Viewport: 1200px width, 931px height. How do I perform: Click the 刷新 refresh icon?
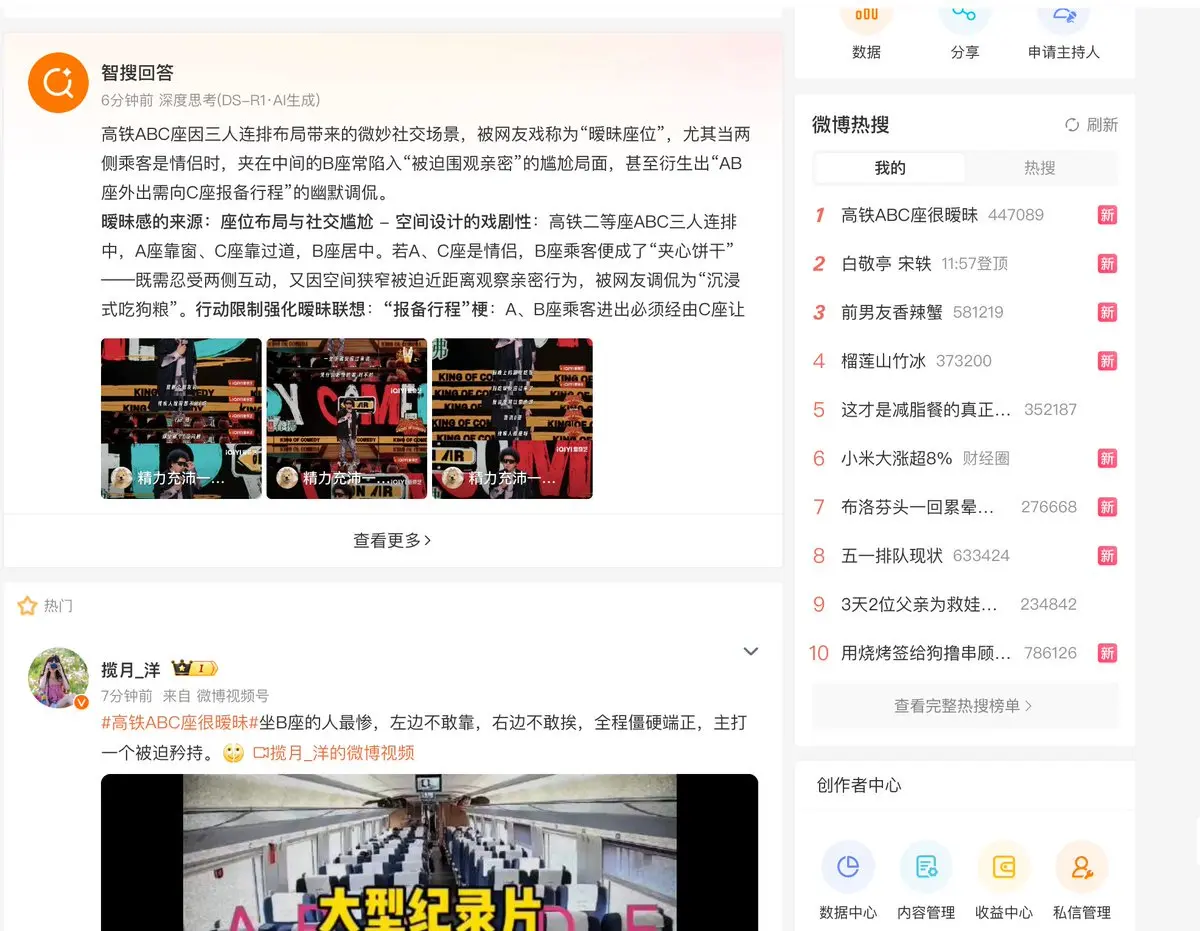click(x=1072, y=125)
